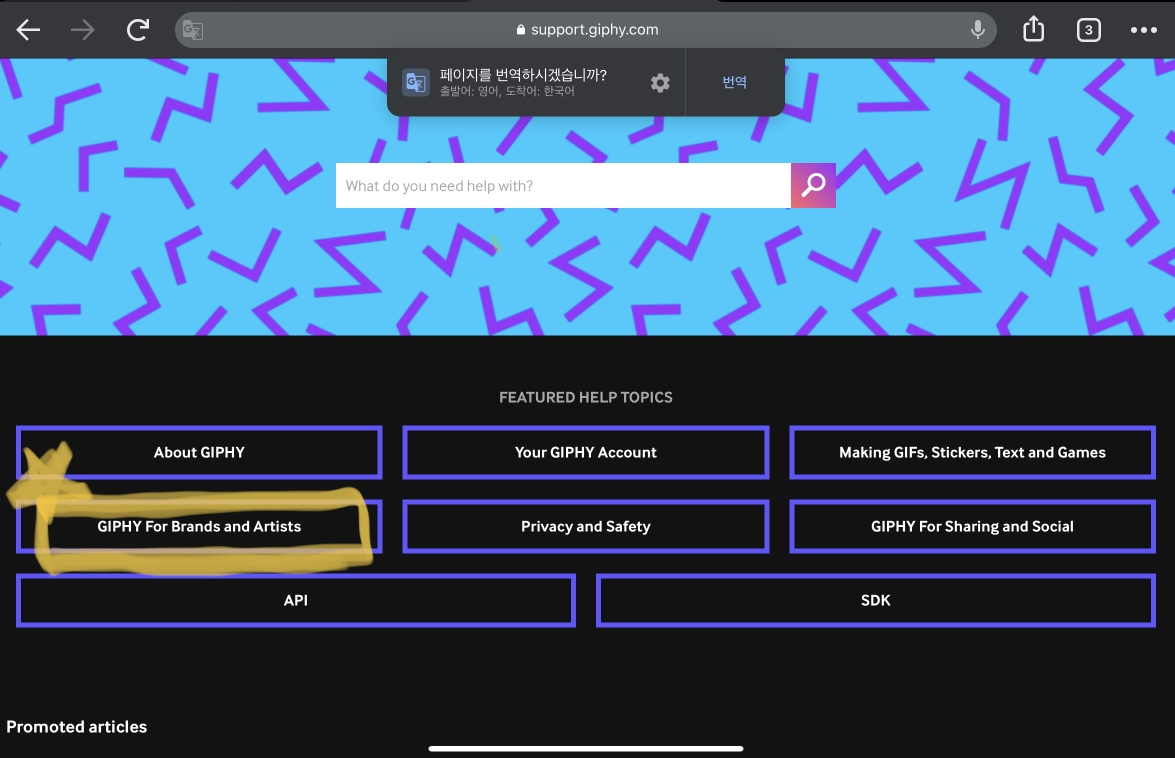Open GIPHY For Brands and Artists
The height and width of the screenshot is (758, 1175).
(199, 527)
